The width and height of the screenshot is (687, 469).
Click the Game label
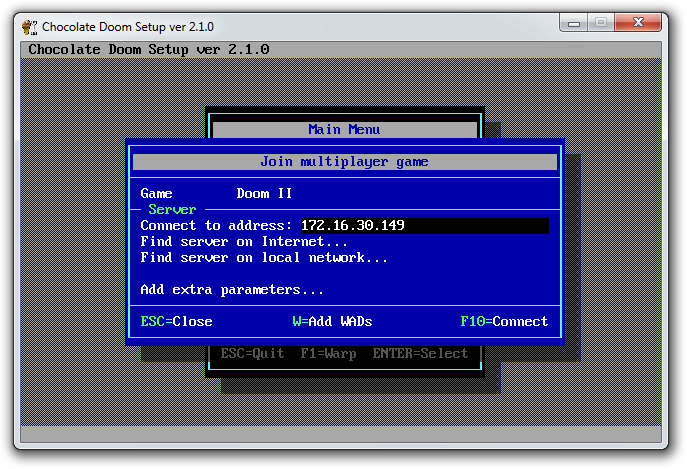tap(156, 193)
